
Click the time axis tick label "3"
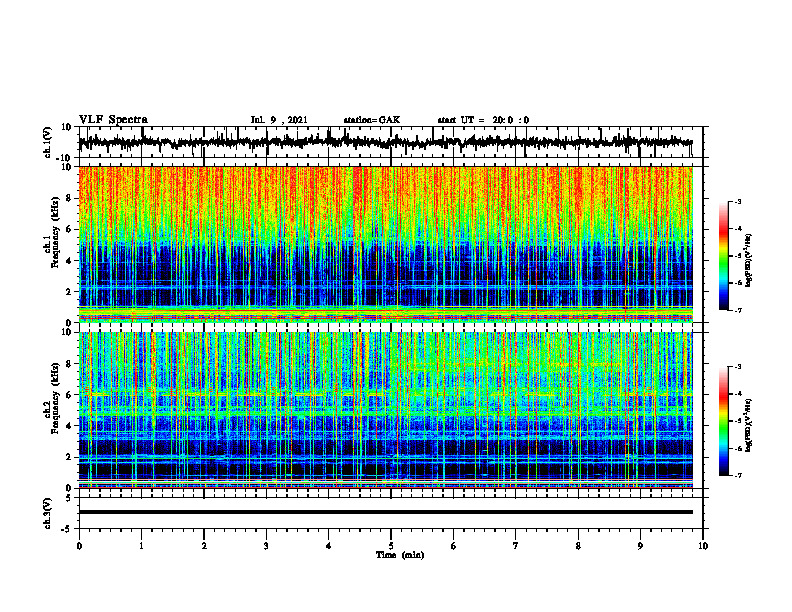[266, 546]
